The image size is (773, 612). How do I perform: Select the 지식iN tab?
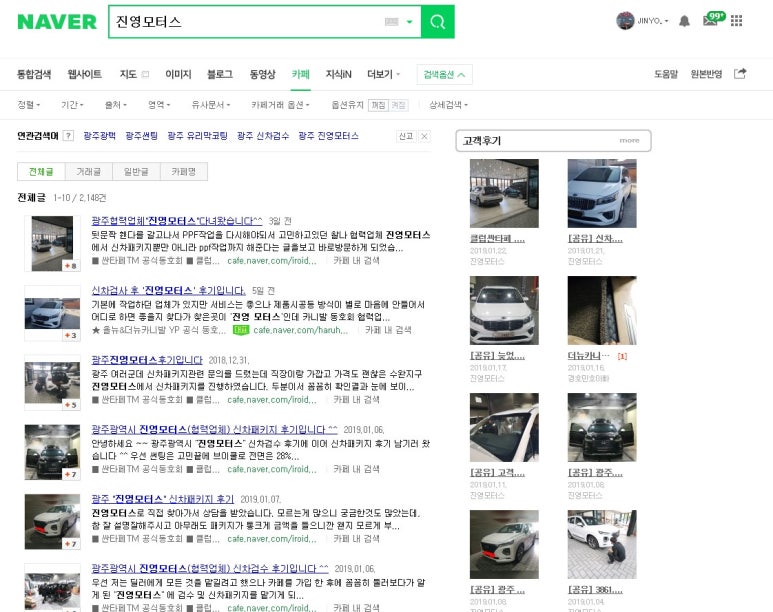(338, 74)
